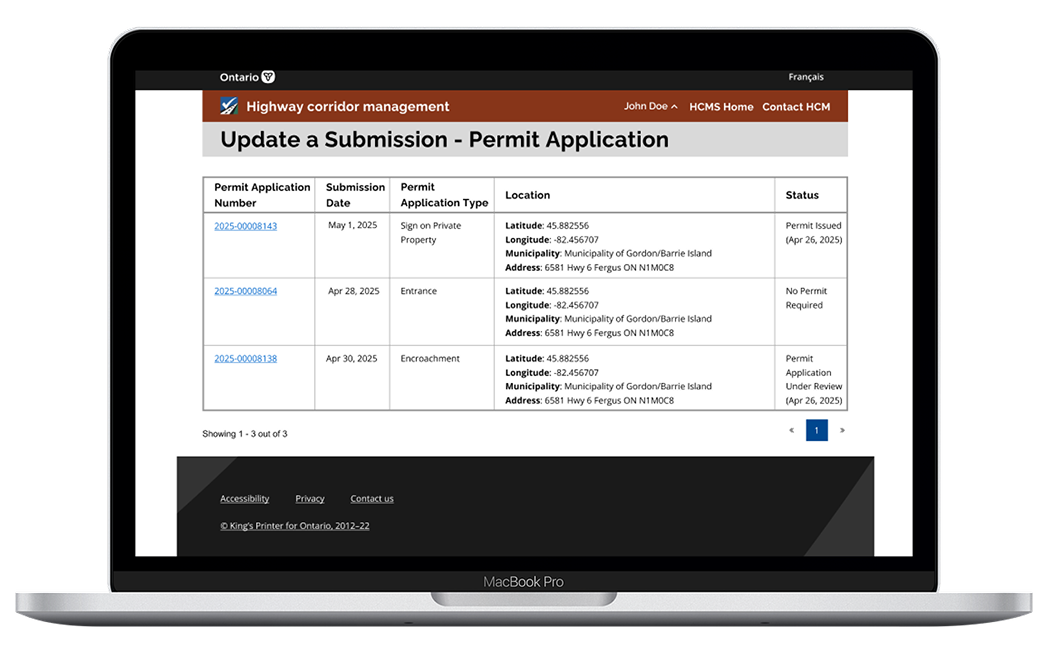The image size is (1049, 647).
Task: Expand the John Doe user menu
Action: pos(650,106)
